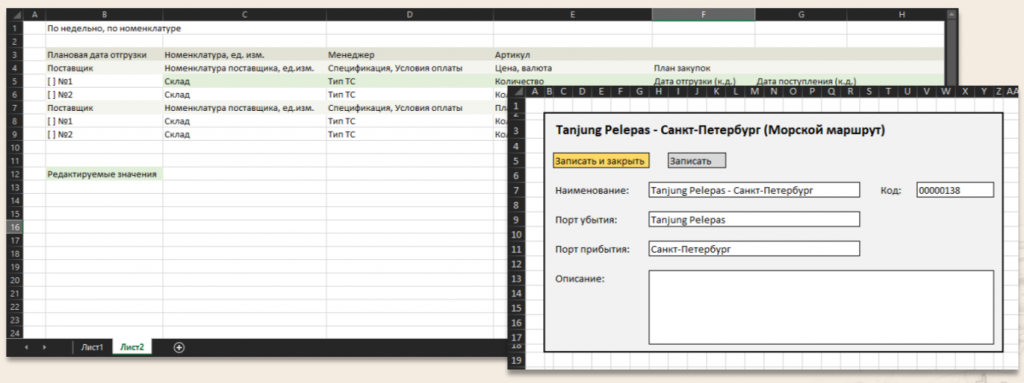Click 'Номенклатура поставщика, ед.изм.' in row 4
This screenshot has width=1024, height=383.
tap(245, 68)
